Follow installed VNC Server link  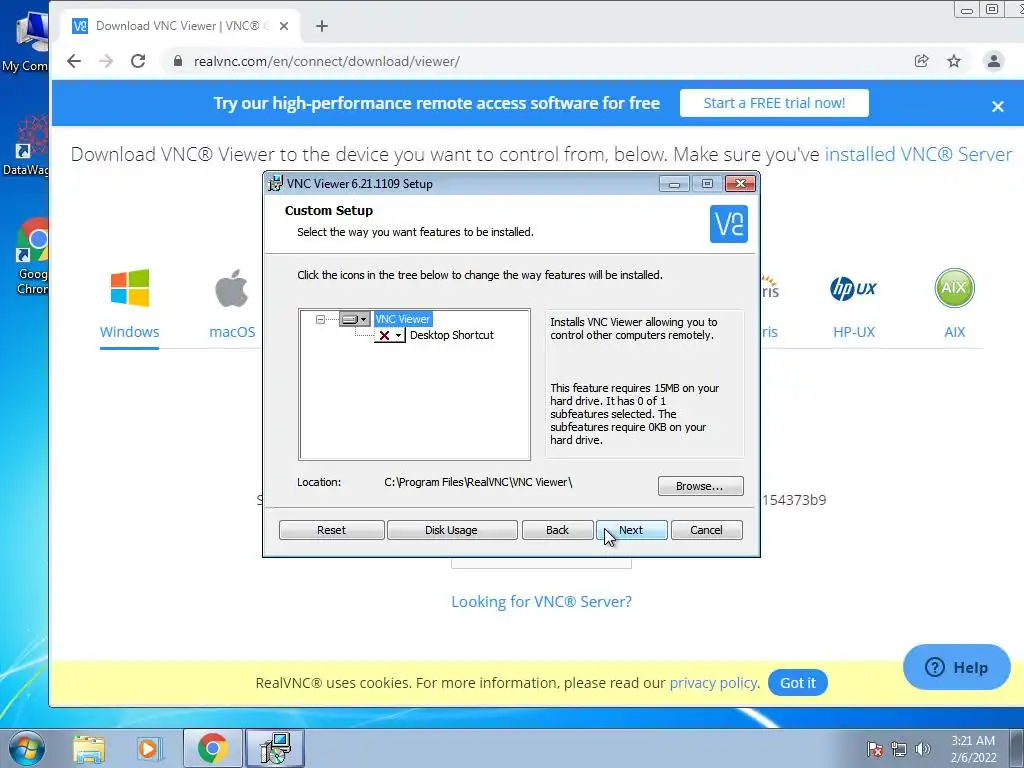tap(918, 154)
